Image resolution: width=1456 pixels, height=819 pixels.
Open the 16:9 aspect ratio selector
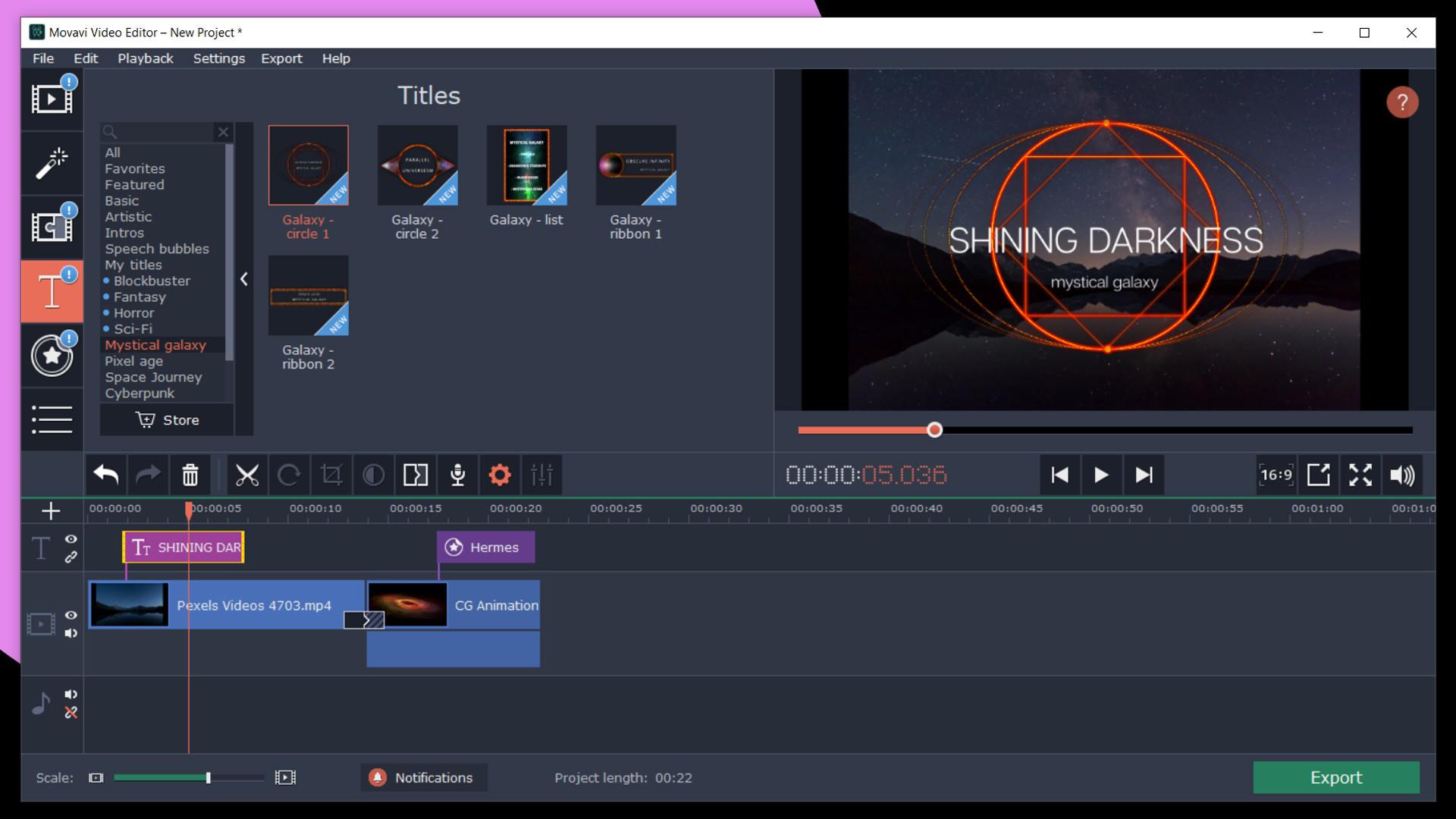1276,475
